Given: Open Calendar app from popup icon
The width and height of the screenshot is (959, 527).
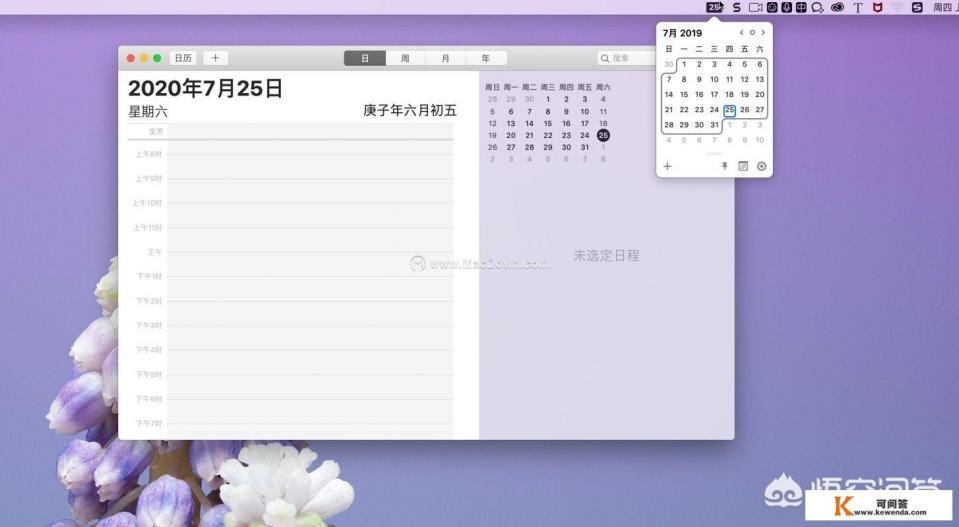Looking at the screenshot, I should [743, 166].
